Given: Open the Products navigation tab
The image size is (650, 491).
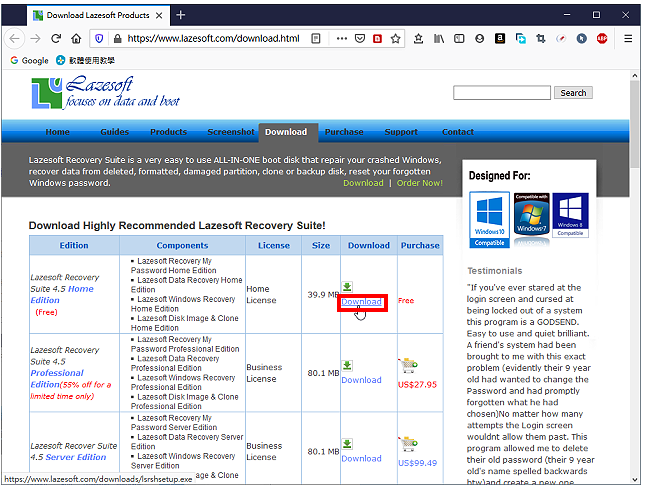Looking at the screenshot, I should point(168,132).
